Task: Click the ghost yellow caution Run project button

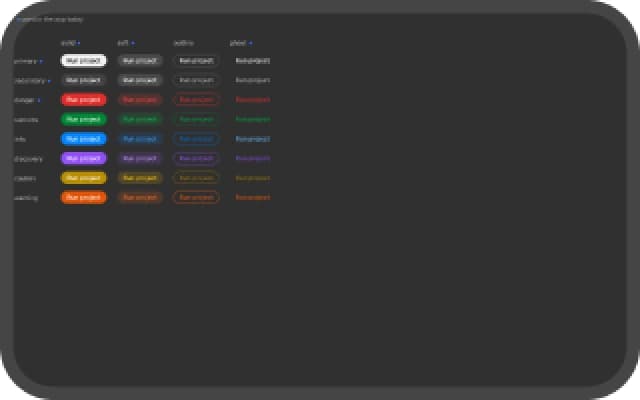Action: coord(253,178)
